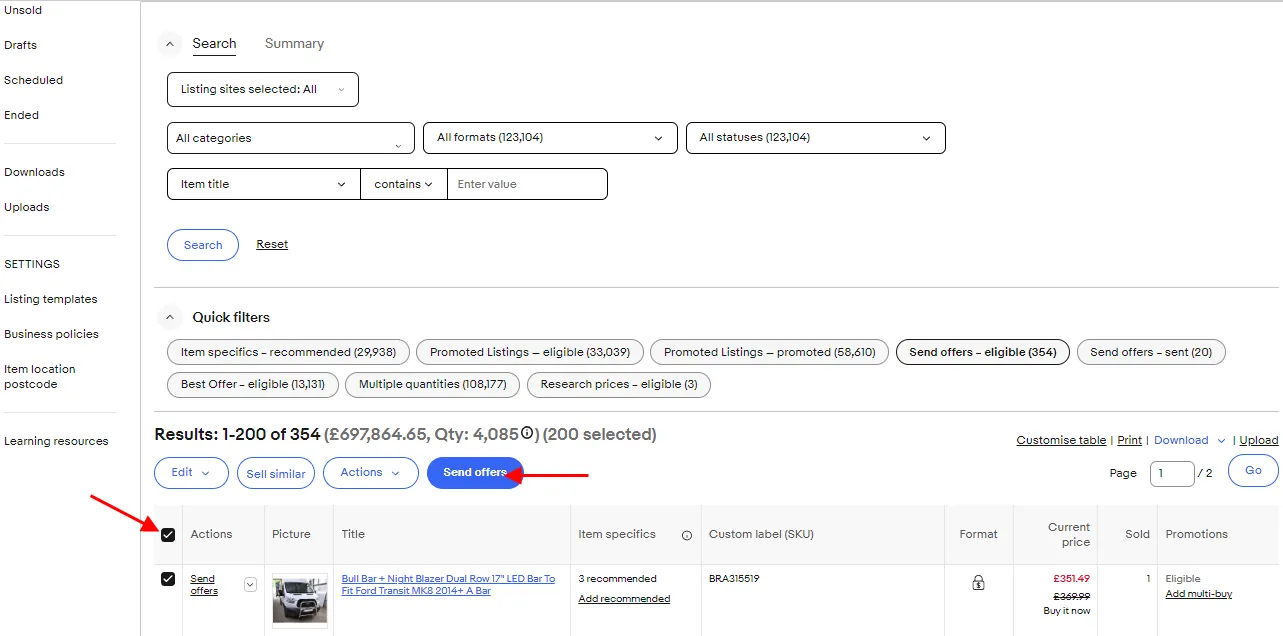Click the blue Send offers button
The width and height of the screenshot is (1283, 636).
(x=475, y=473)
